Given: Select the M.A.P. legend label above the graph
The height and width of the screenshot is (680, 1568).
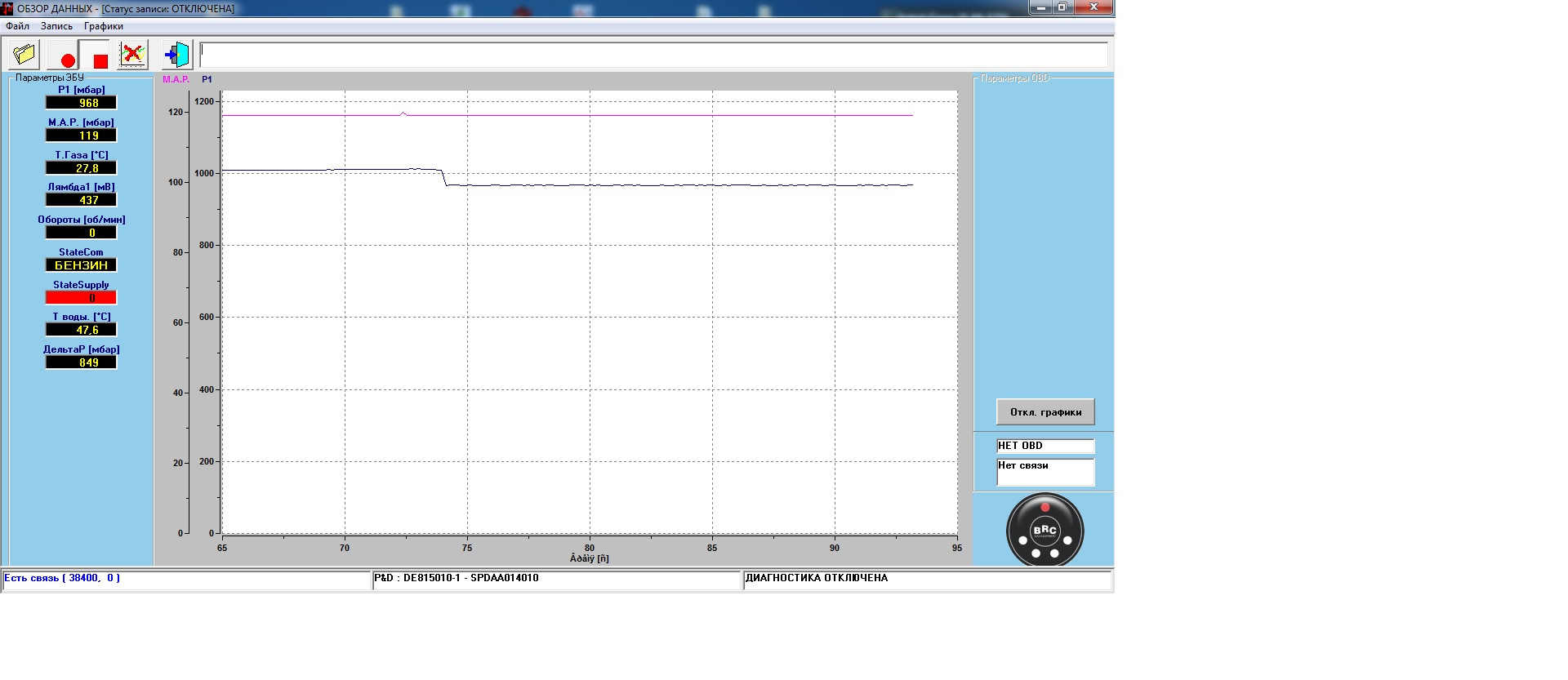Looking at the screenshot, I should point(176,79).
